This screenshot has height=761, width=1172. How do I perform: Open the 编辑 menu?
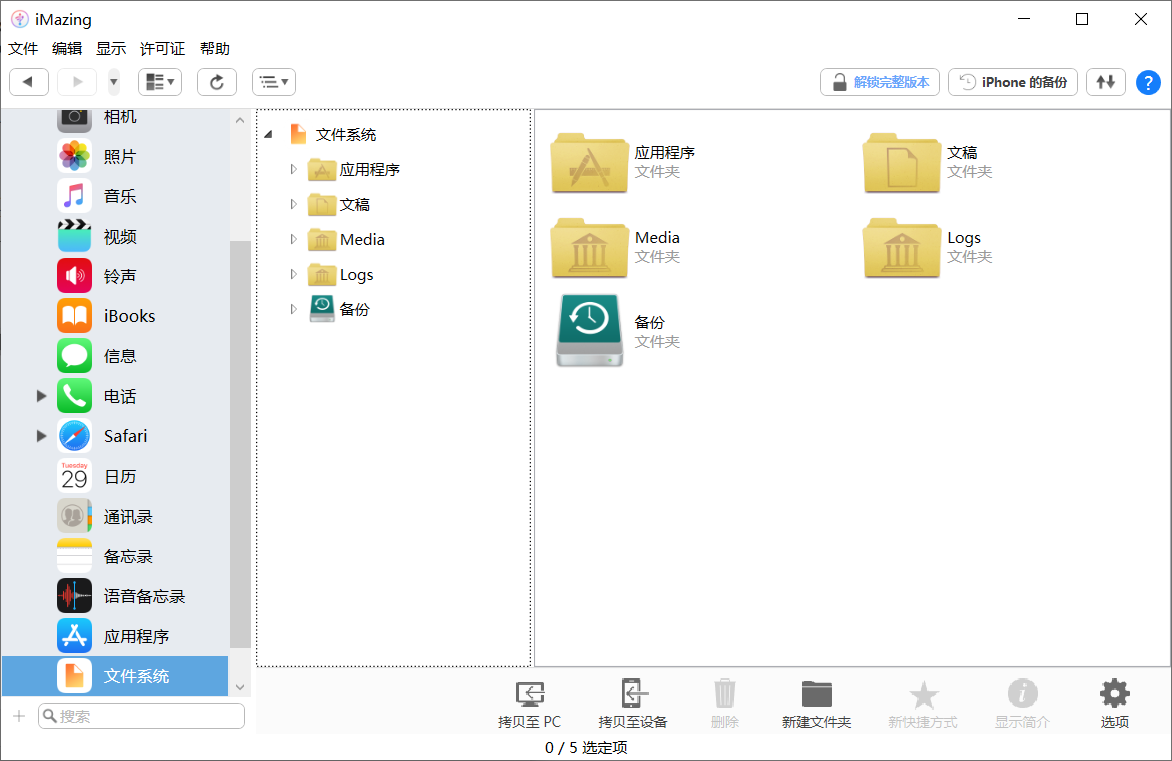(x=67, y=49)
